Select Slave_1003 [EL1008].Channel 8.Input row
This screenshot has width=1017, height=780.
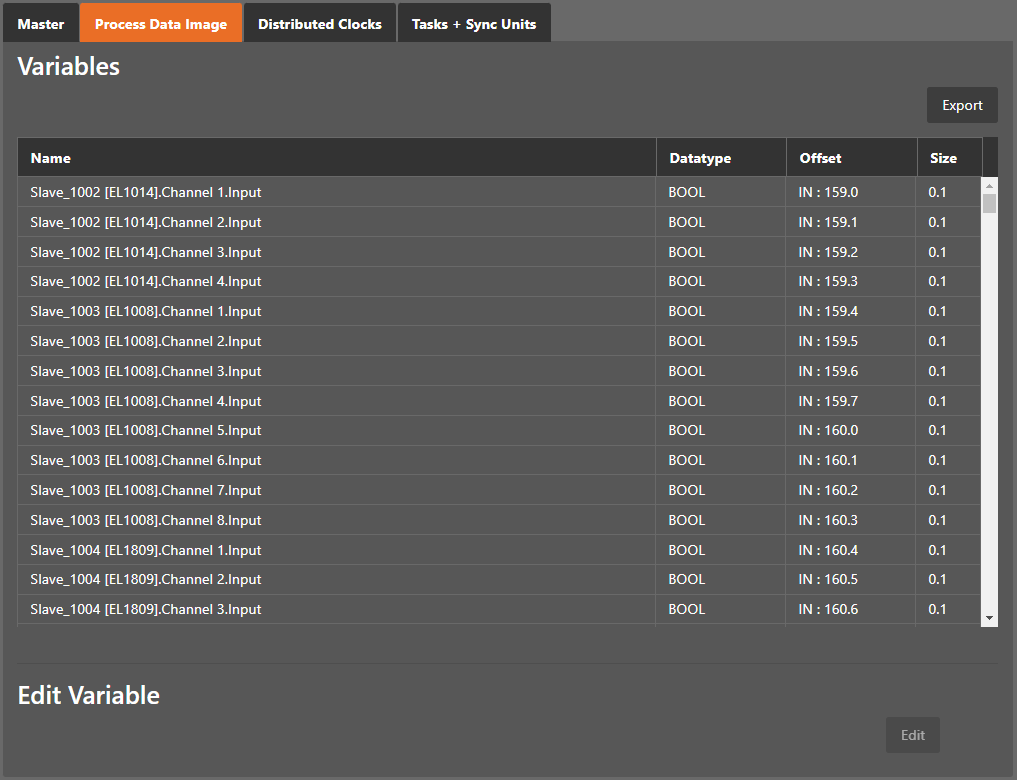coord(146,520)
